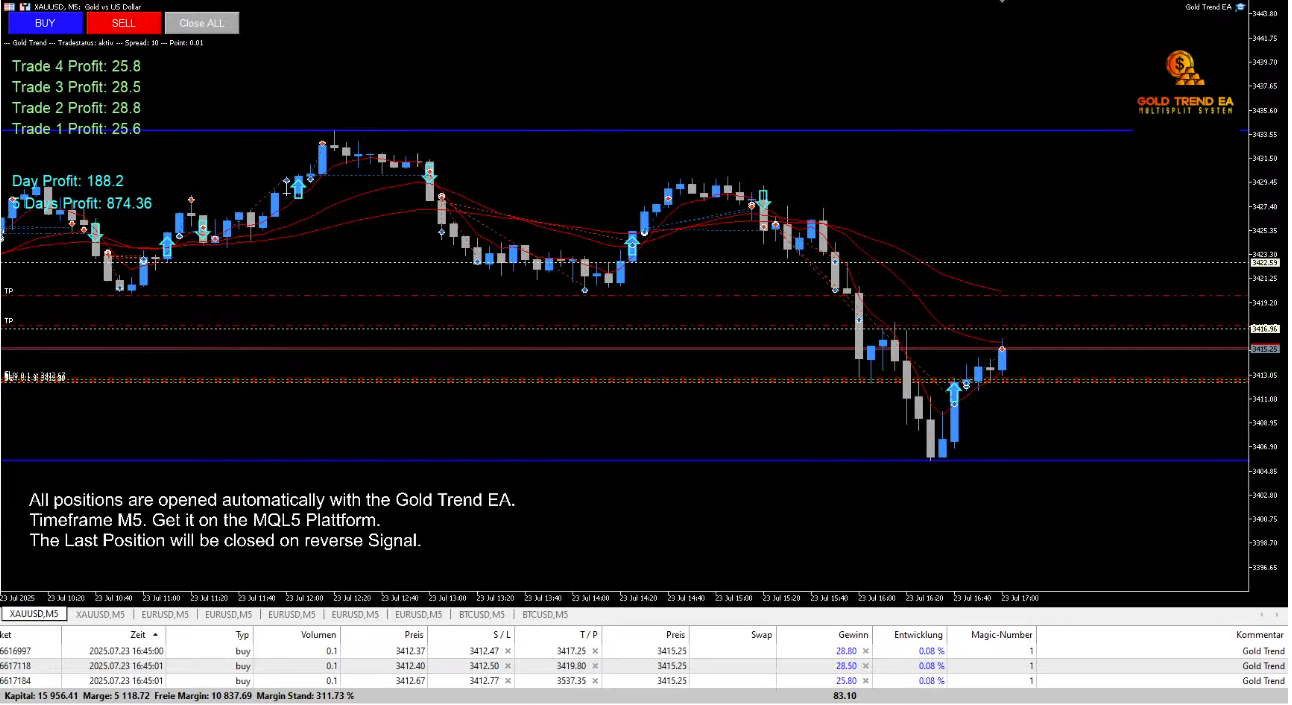Close the position with 25.80 profit via x
The width and height of the screenshot is (1292, 705).
tap(865, 681)
